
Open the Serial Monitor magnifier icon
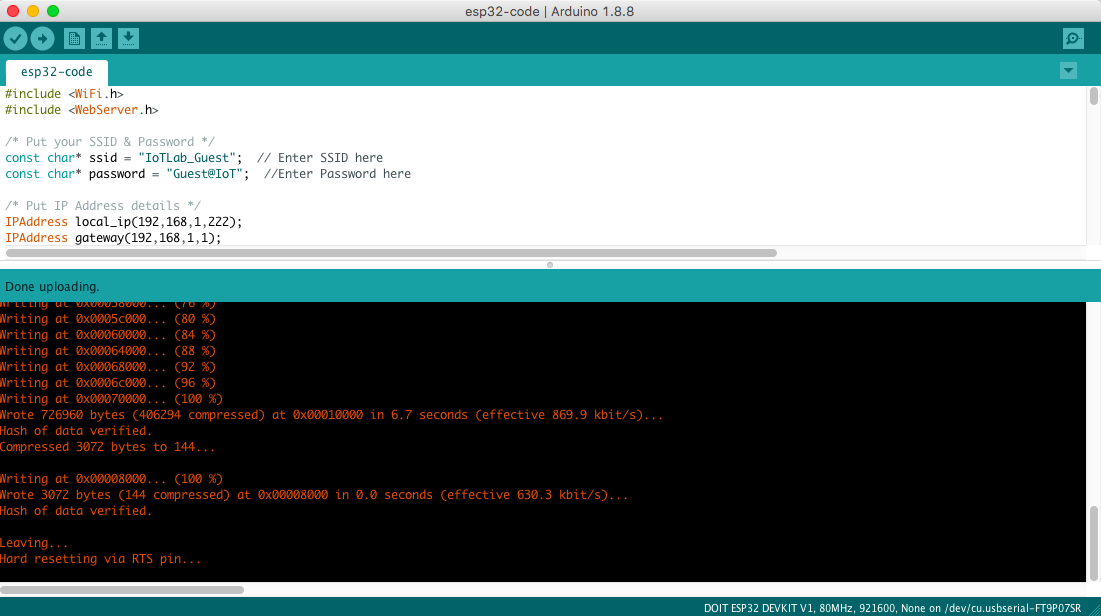pyautogui.click(x=1073, y=38)
